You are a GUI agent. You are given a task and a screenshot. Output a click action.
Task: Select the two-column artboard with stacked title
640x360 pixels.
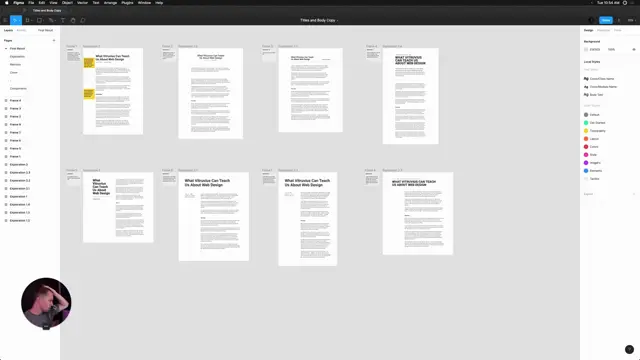click(x=118, y=207)
